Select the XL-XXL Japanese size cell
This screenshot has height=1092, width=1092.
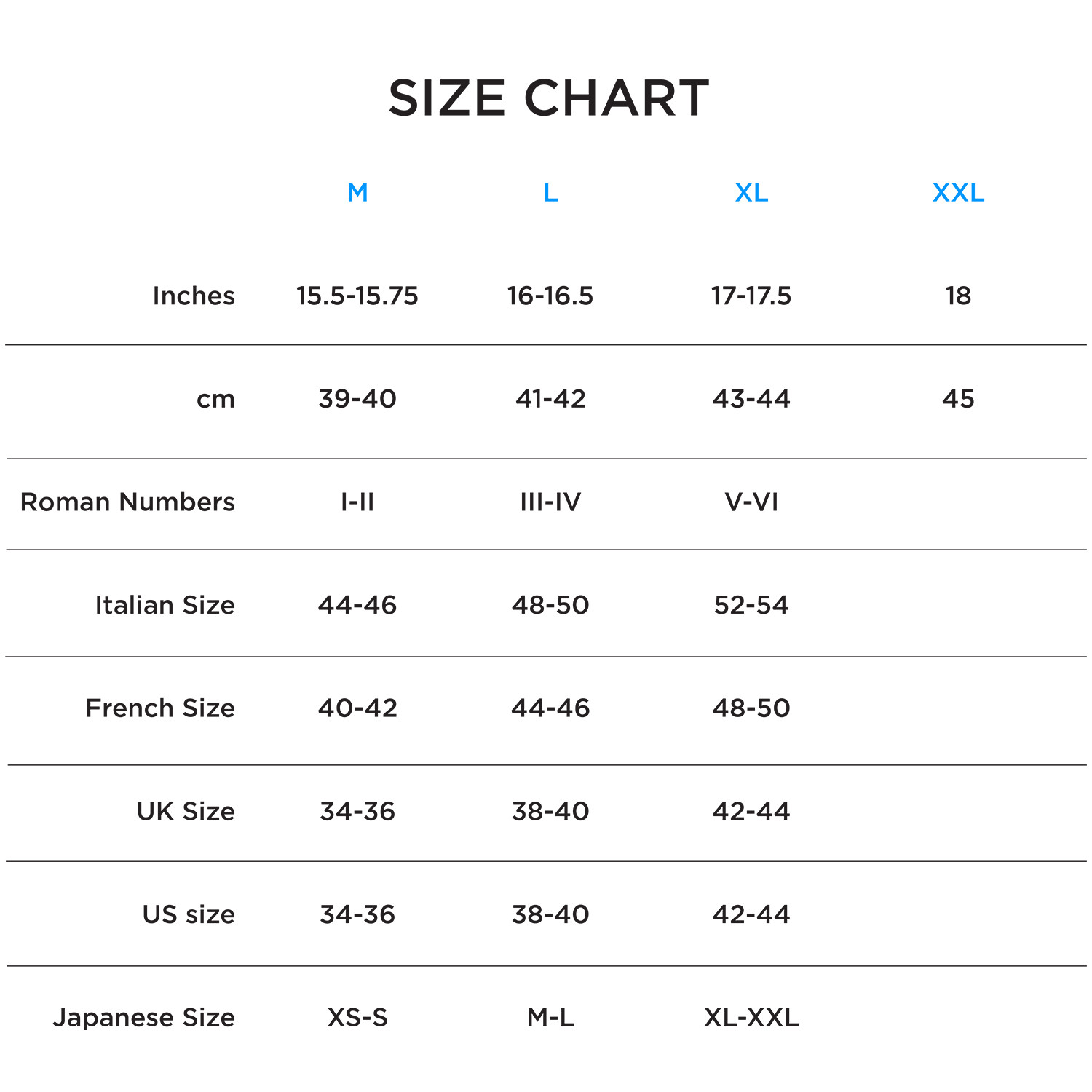point(751,1017)
